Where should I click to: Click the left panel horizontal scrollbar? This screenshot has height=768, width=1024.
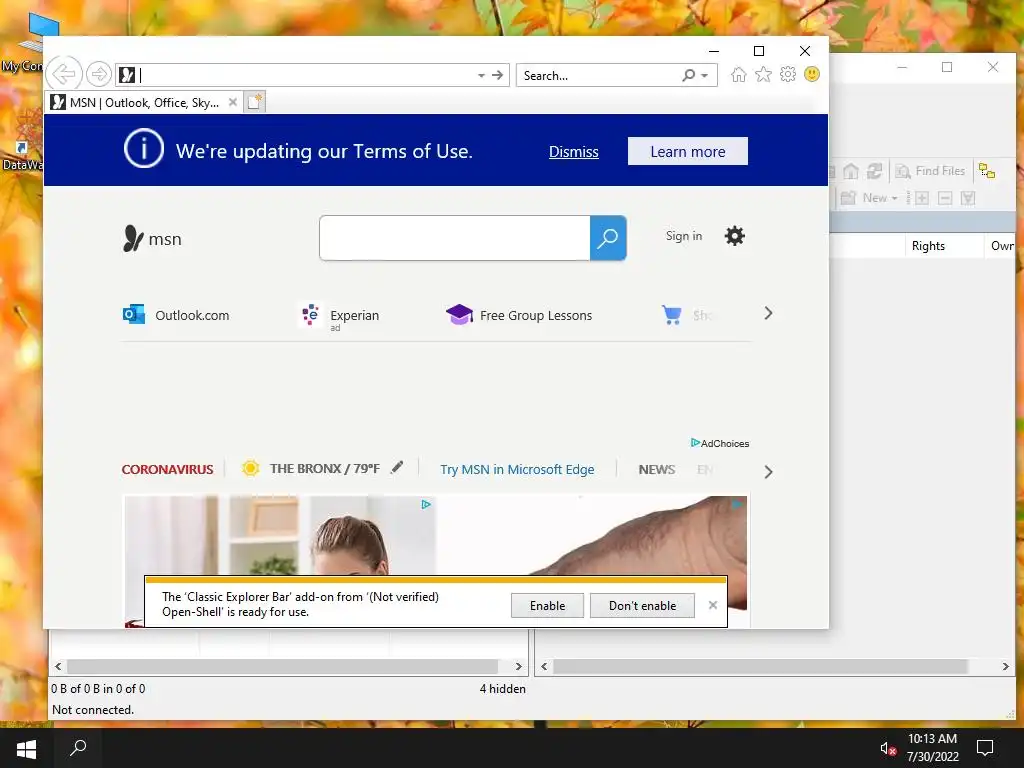tap(282, 666)
